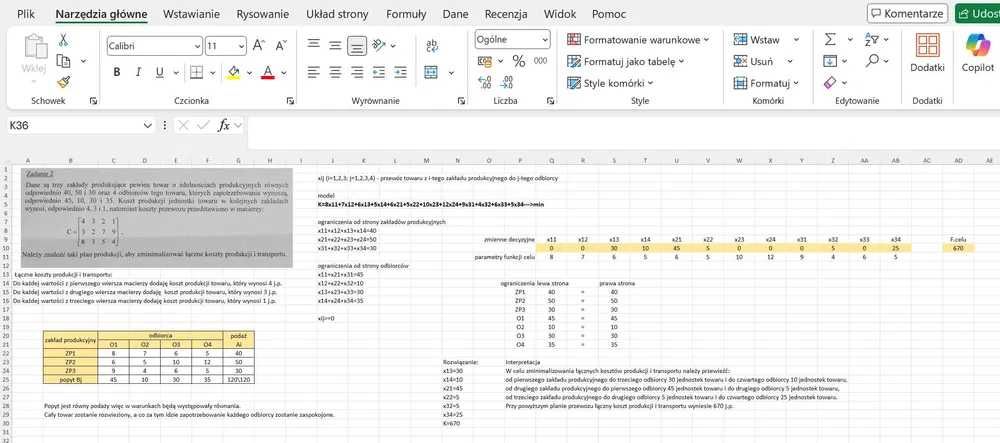
Task: Align text to middle vertically
Action: click(x=335, y=45)
